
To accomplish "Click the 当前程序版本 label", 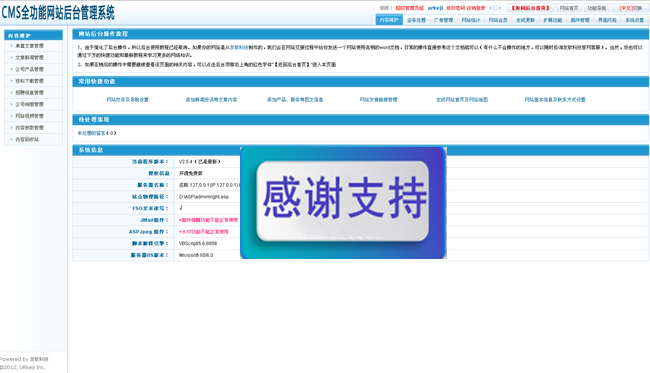I will [x=150, y=162].
